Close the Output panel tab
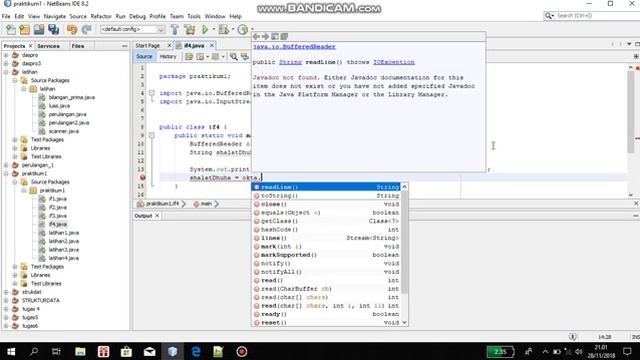 coord(157,216)
